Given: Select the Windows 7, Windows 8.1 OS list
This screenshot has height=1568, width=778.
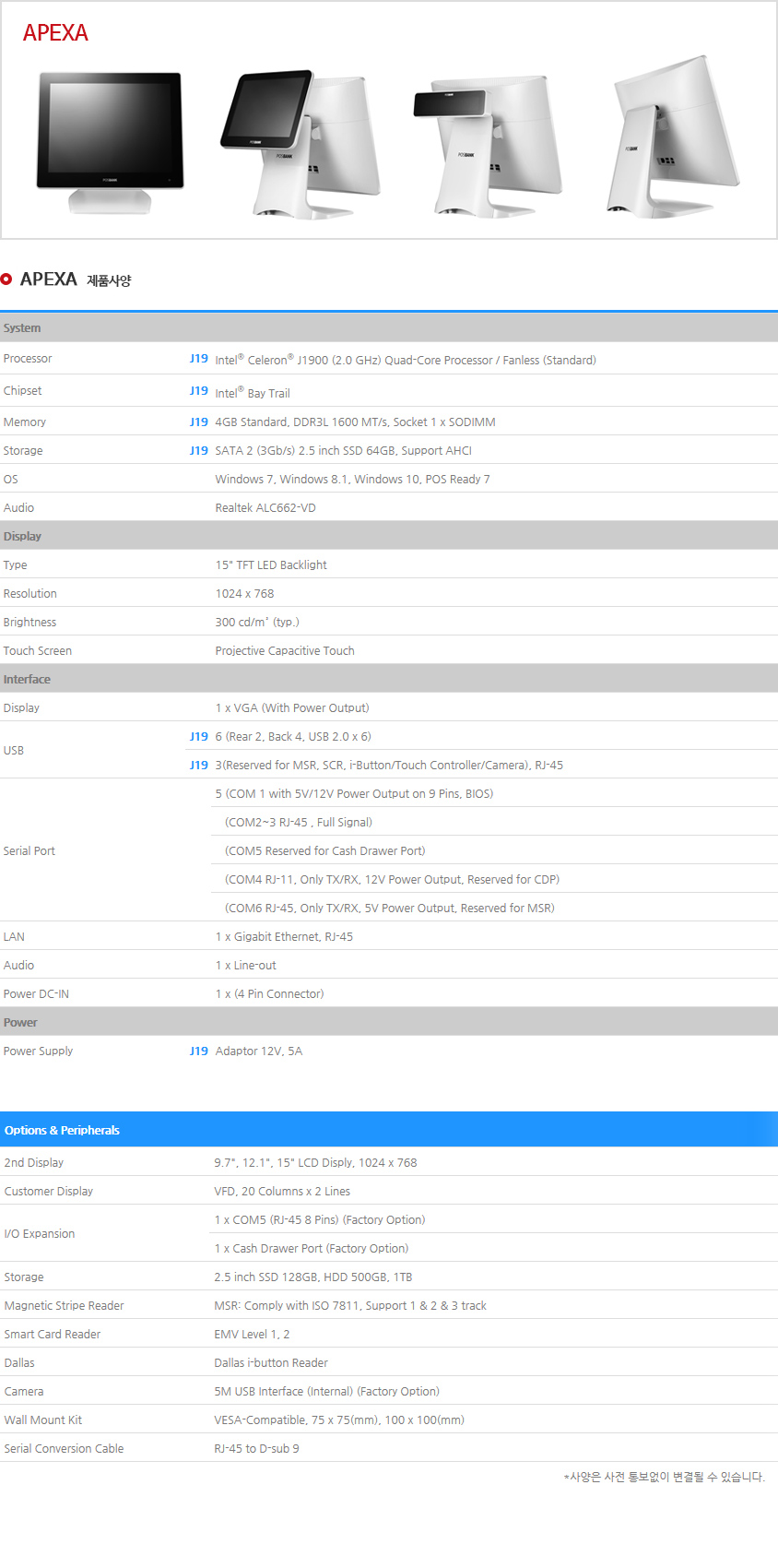Looking at the screenshot, I should click(352, 480).
